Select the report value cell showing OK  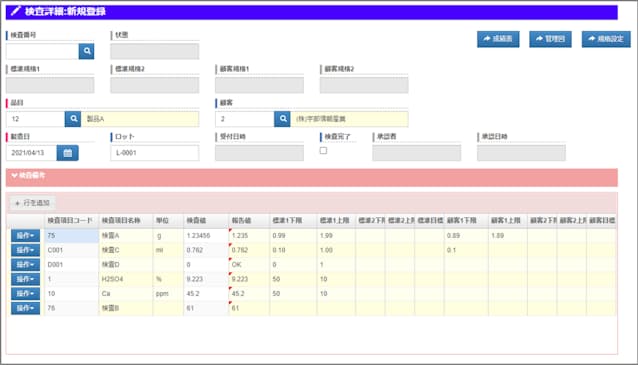tap(249, 264)
